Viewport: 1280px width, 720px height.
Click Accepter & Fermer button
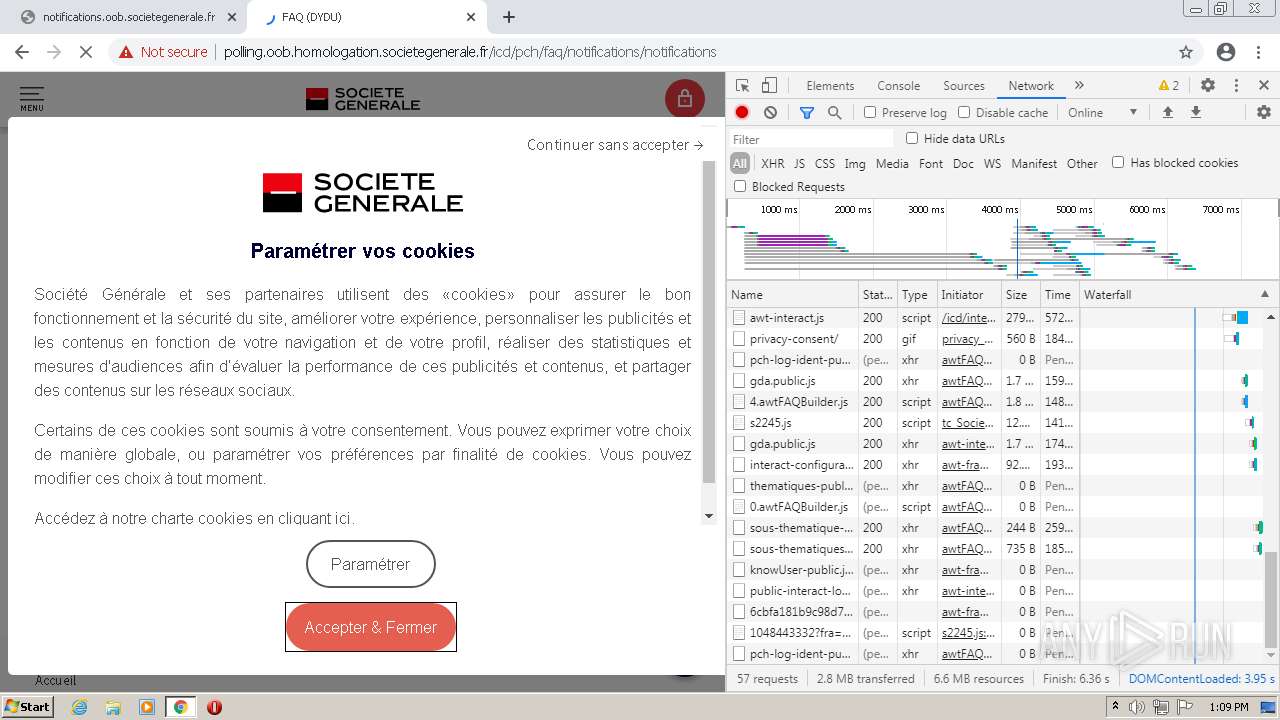tap(371, 627)
